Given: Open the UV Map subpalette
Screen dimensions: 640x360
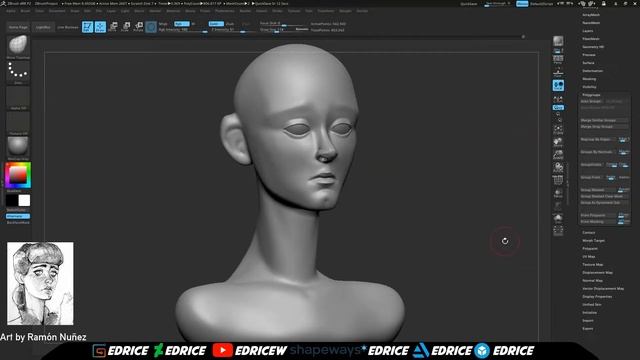Looking at the screenshot, I should click(589, 257).
